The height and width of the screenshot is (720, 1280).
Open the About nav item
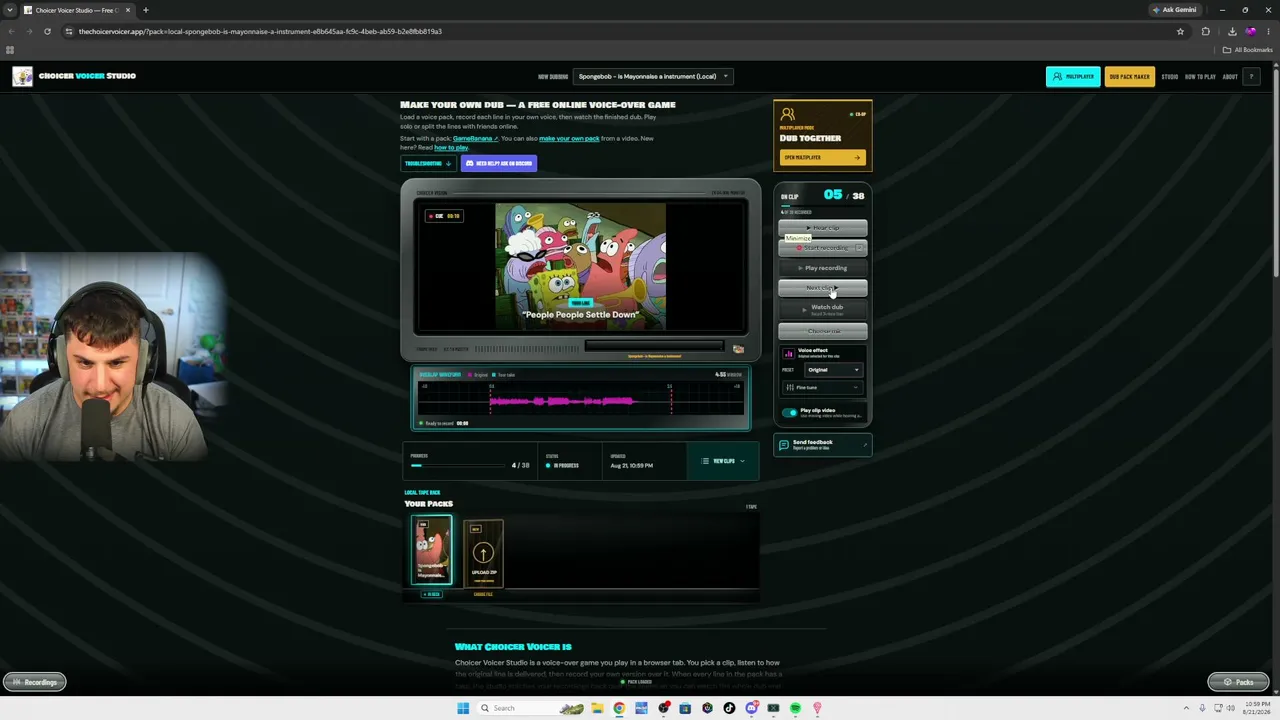[x=1230, y=76]
